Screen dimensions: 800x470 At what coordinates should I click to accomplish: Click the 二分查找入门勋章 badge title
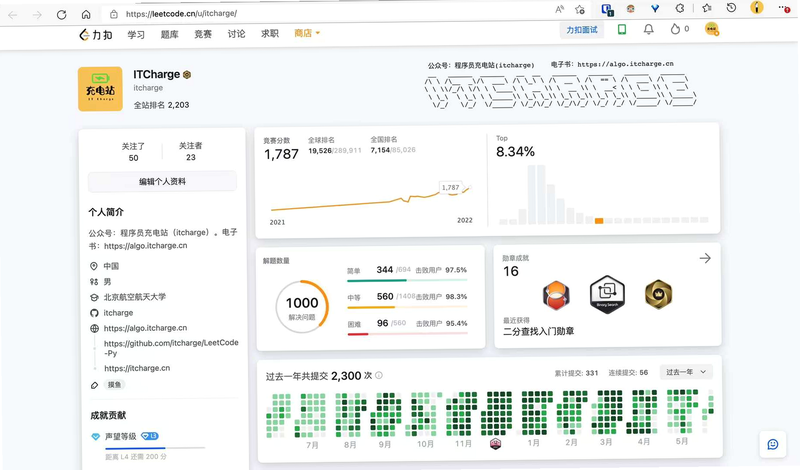pos(538,331)
